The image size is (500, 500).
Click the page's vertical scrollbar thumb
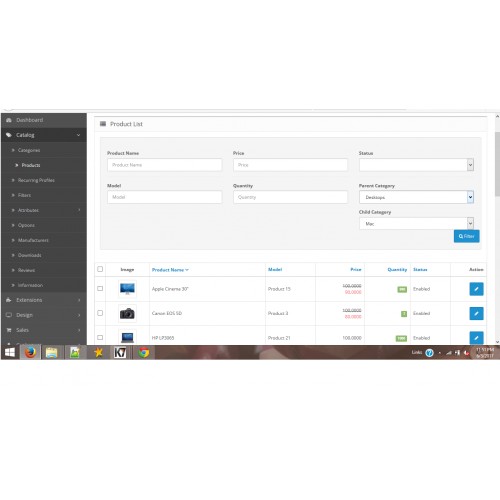(x=497, y=163)
